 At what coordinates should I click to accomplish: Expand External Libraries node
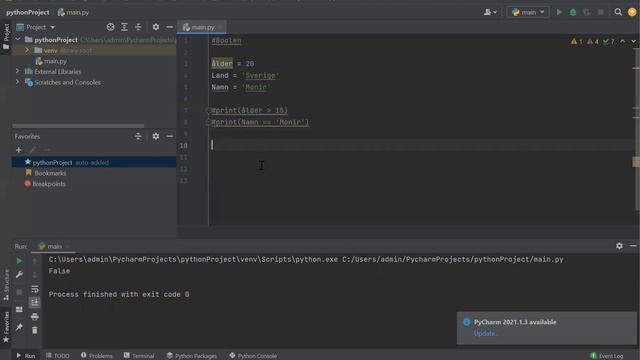17,71
